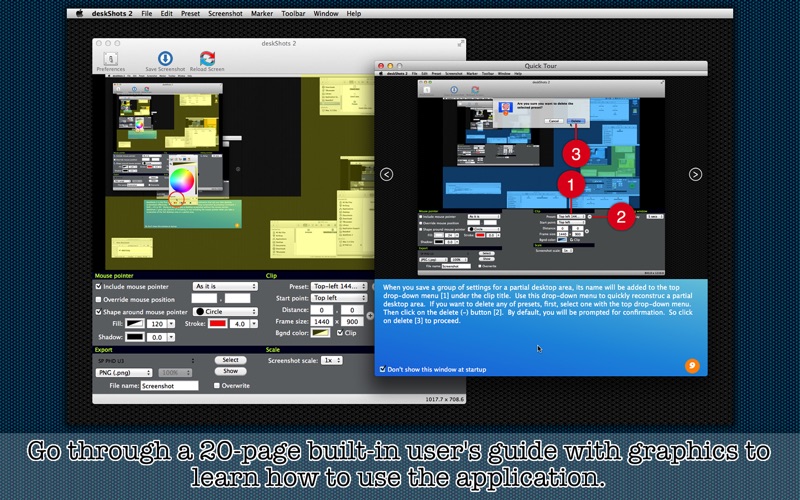Screen dimensions: 800x500
Task: Open the Fill value 120 dropdown arrow
Action: pyautogui.click(x=171, y=324)
